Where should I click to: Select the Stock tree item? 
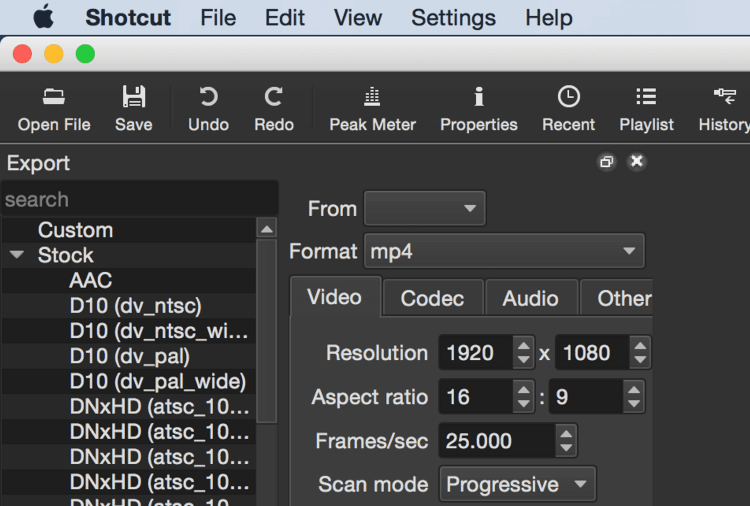point(66,255)
